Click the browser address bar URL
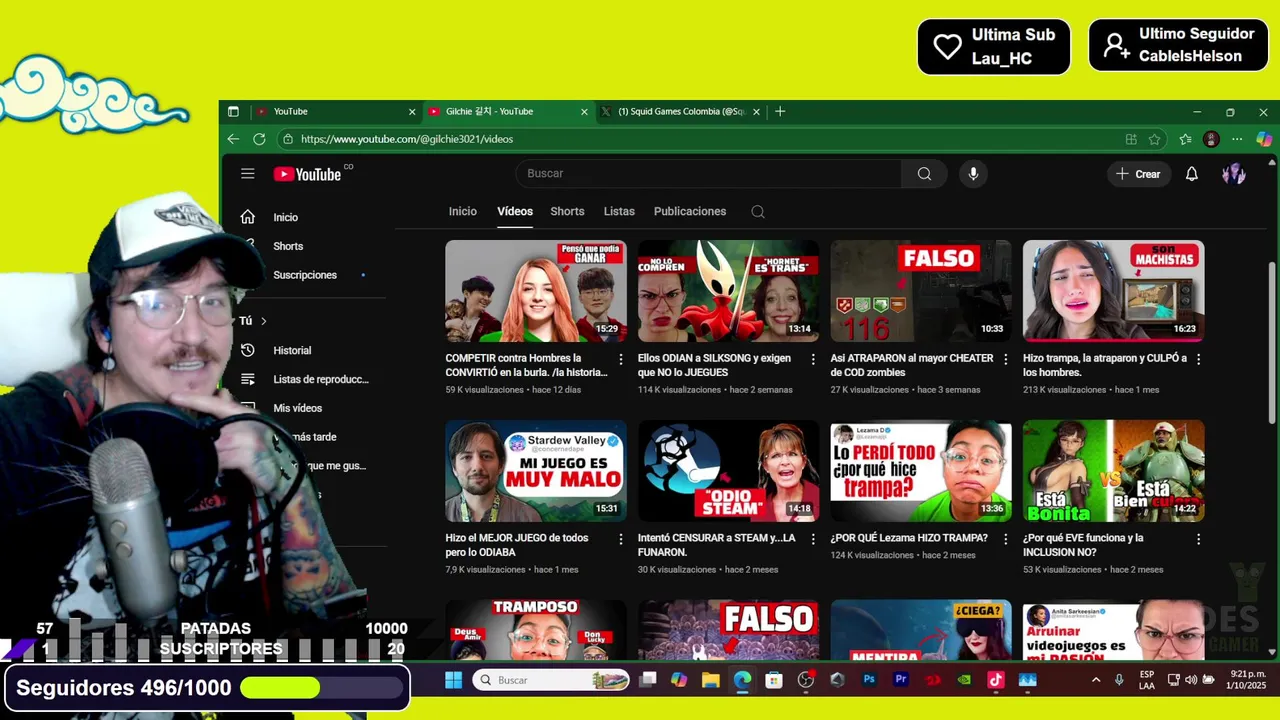 coord(406,139)
